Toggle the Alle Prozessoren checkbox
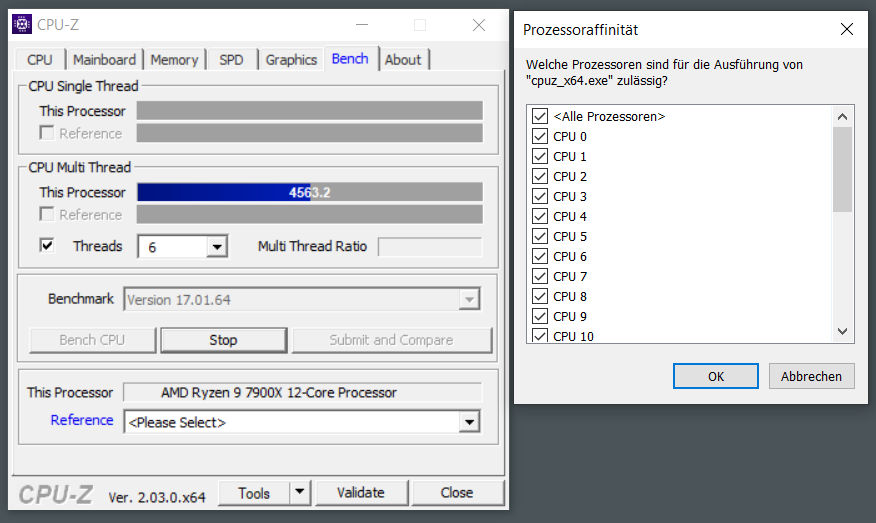This screenshot has height=523, width=876. point(540,116)
